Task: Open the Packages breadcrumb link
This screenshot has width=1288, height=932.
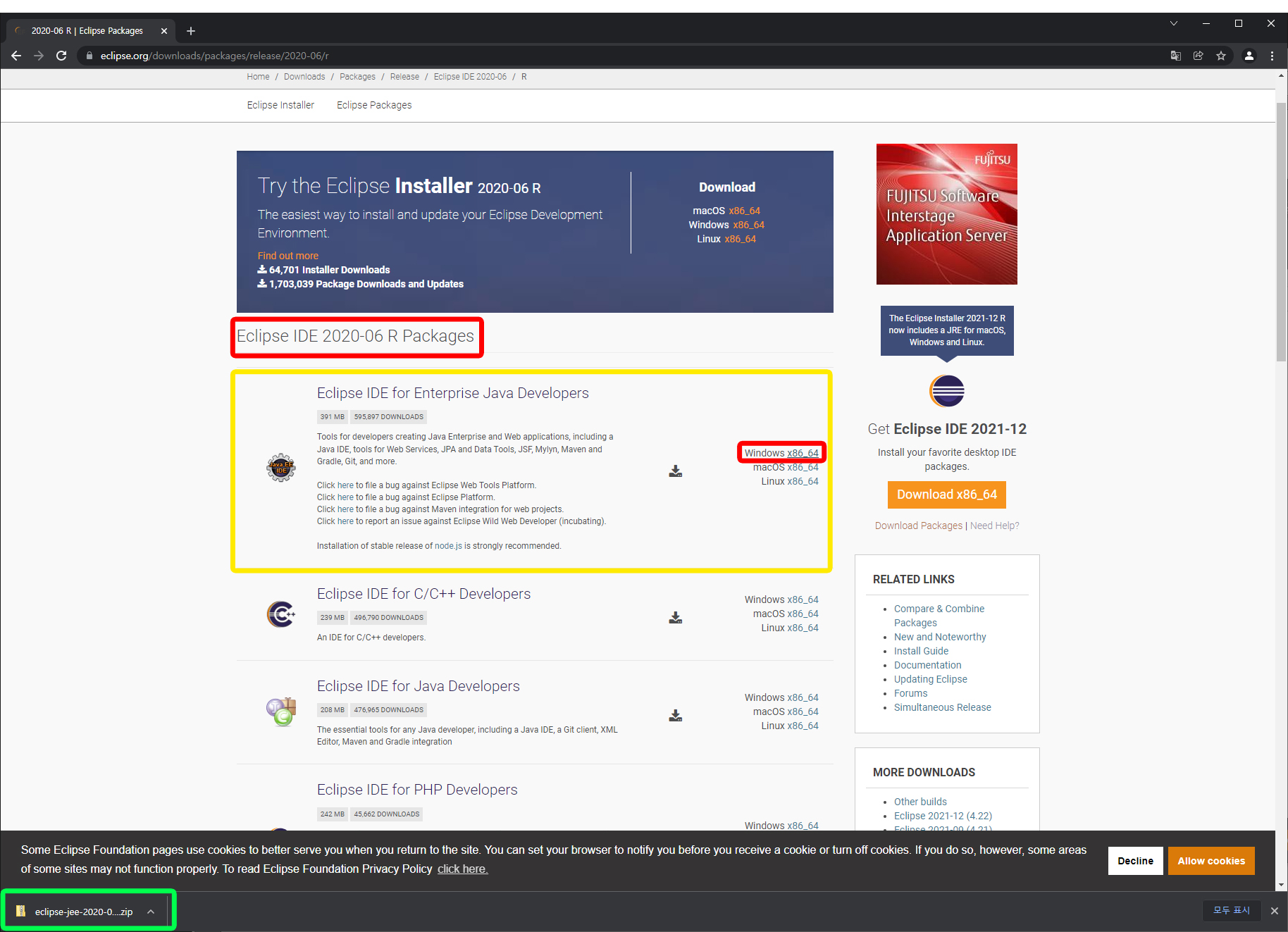Action: pos(357,77)
